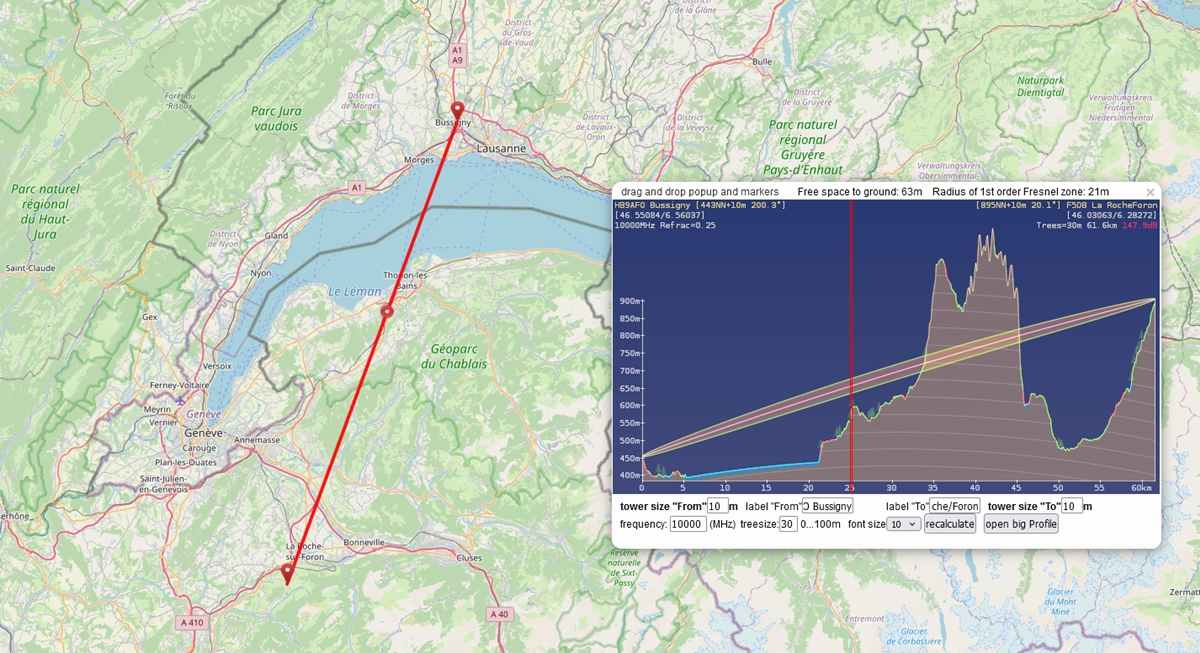Click the Geneva airport icon on map

tap(180, 401)
